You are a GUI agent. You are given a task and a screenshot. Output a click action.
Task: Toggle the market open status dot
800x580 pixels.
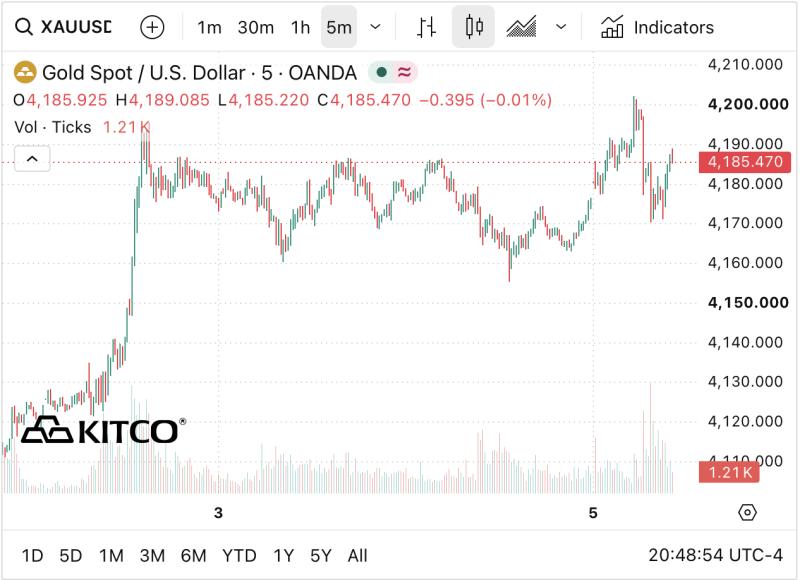coord(381,72)
